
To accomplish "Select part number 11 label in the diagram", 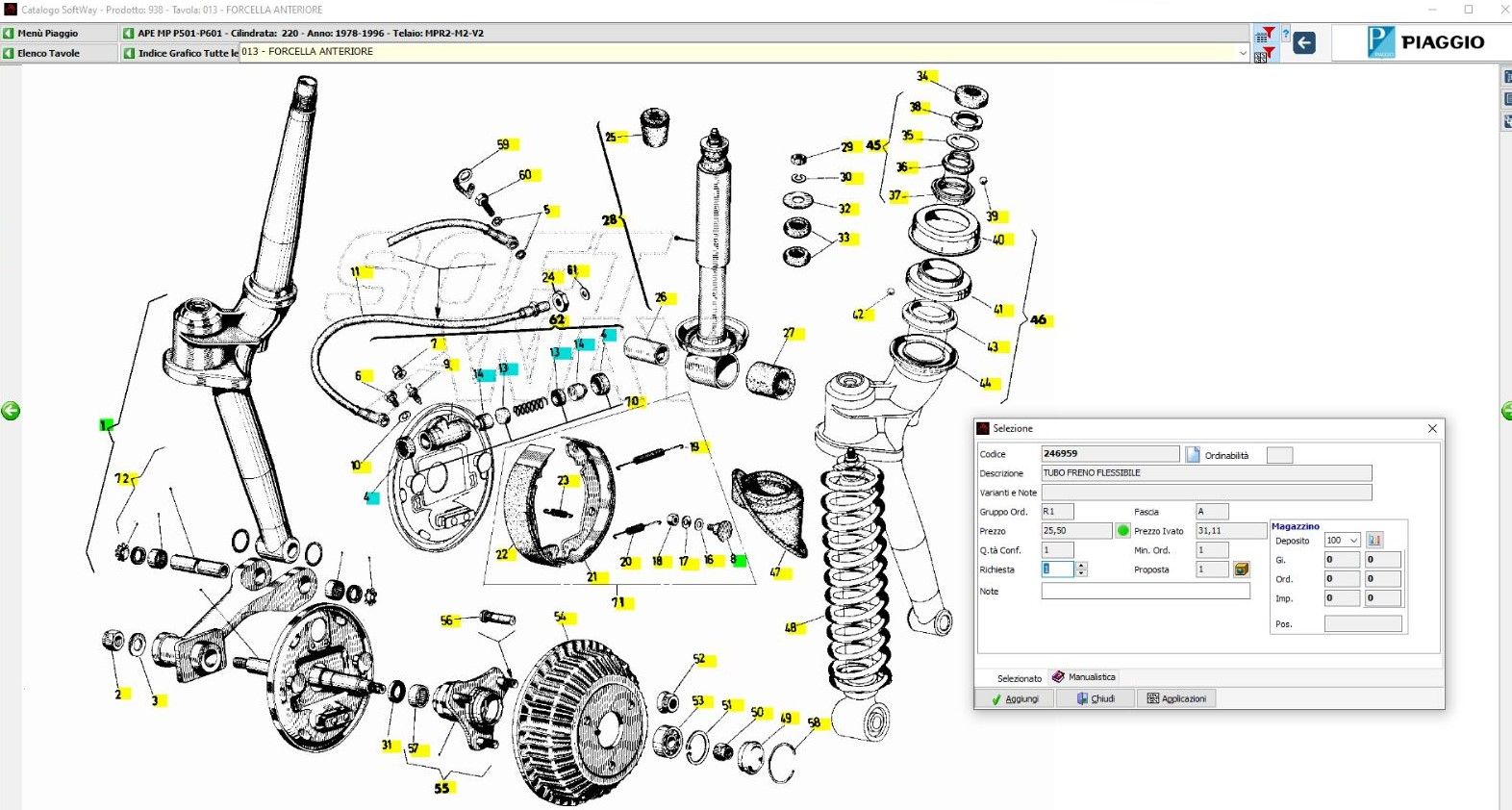I will point(356,272).
